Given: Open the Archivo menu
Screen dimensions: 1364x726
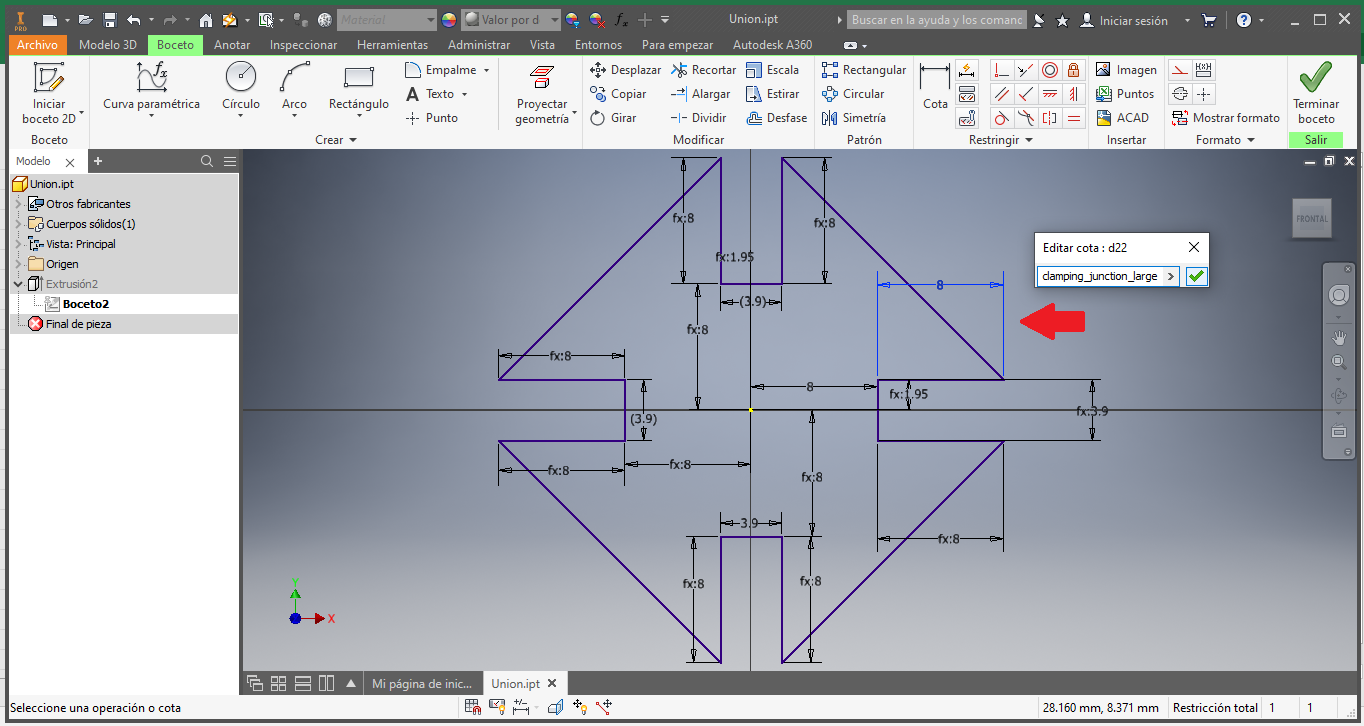Looking at the screenshot, I should click(x=38, y=44).
